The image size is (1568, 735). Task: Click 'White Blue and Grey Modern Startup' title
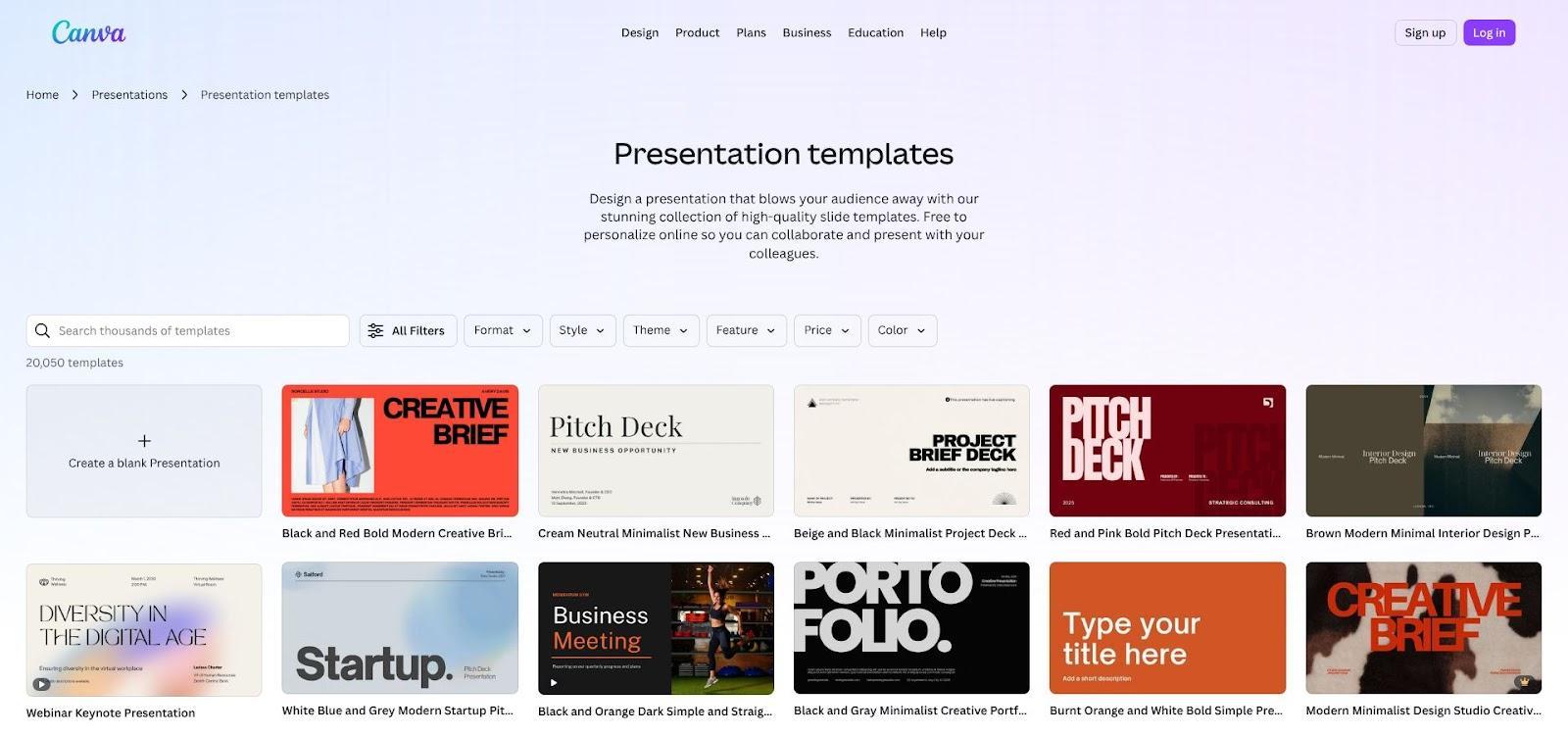[x=398, y=711]
